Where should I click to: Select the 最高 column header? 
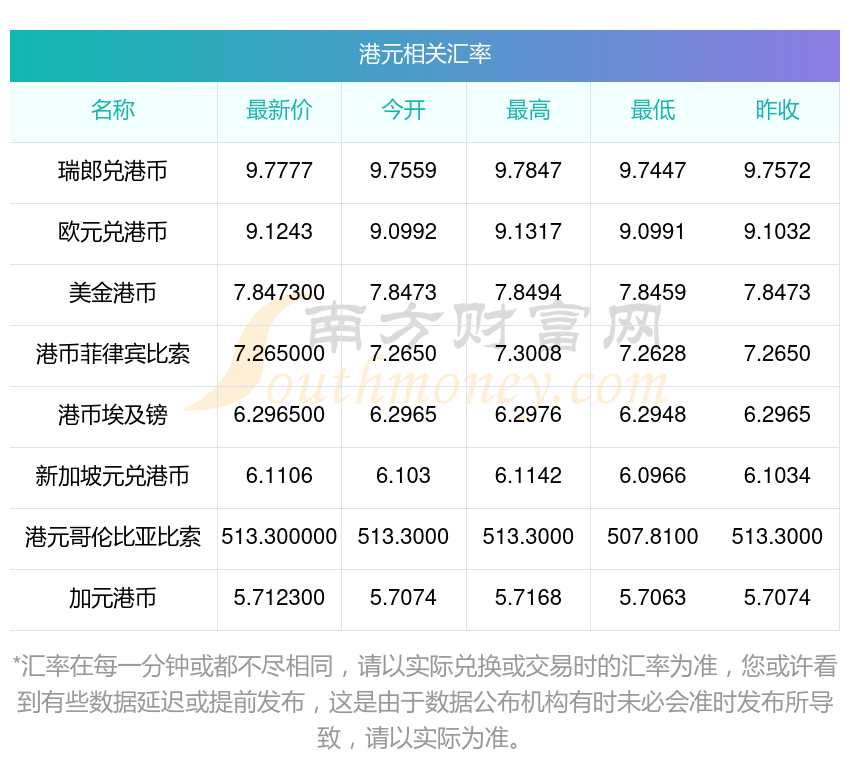coord(528,110)
